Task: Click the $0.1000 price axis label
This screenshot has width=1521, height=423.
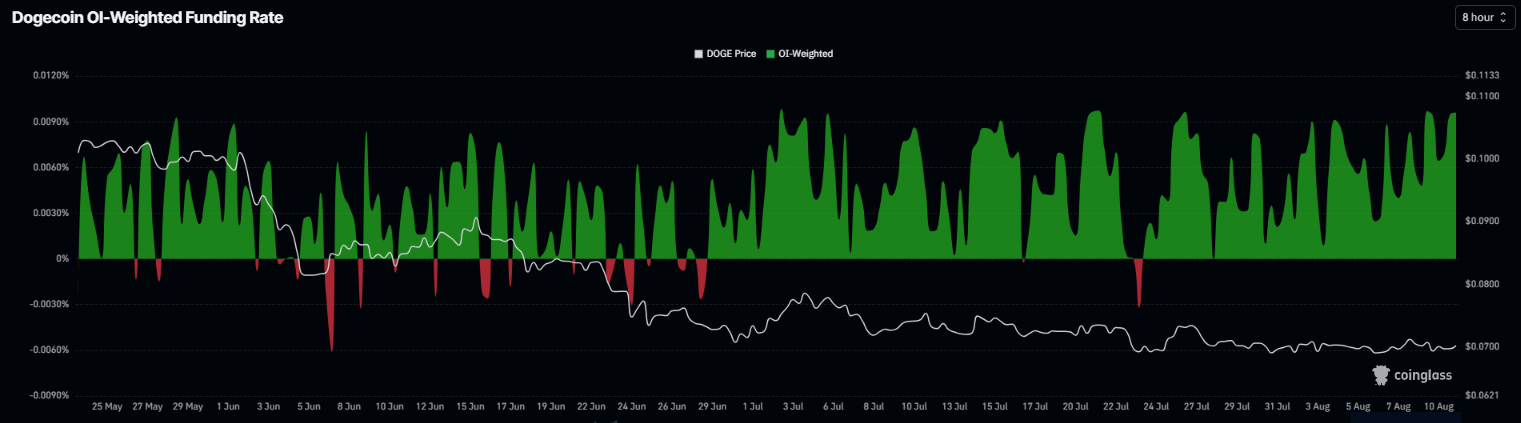Action: tap(1483, 159)
